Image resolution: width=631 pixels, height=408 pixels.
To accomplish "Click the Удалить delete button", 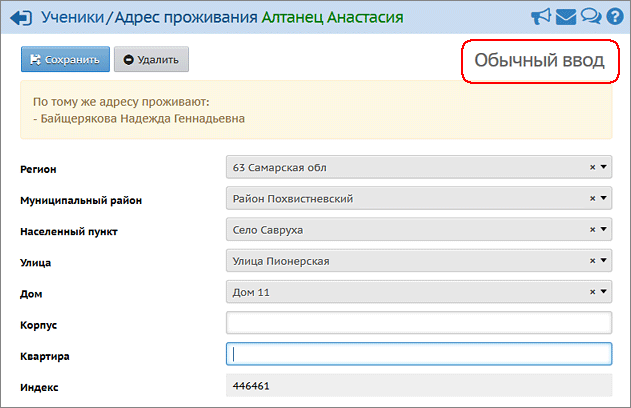I will pyautogui.click(x=151, y=60).
